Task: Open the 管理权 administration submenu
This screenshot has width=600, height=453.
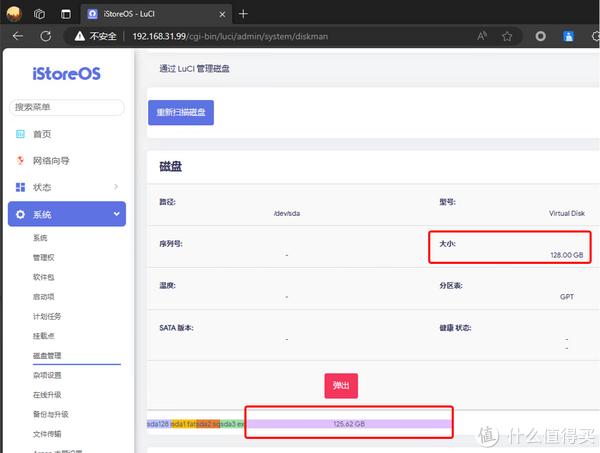Action: coord(44,257)
